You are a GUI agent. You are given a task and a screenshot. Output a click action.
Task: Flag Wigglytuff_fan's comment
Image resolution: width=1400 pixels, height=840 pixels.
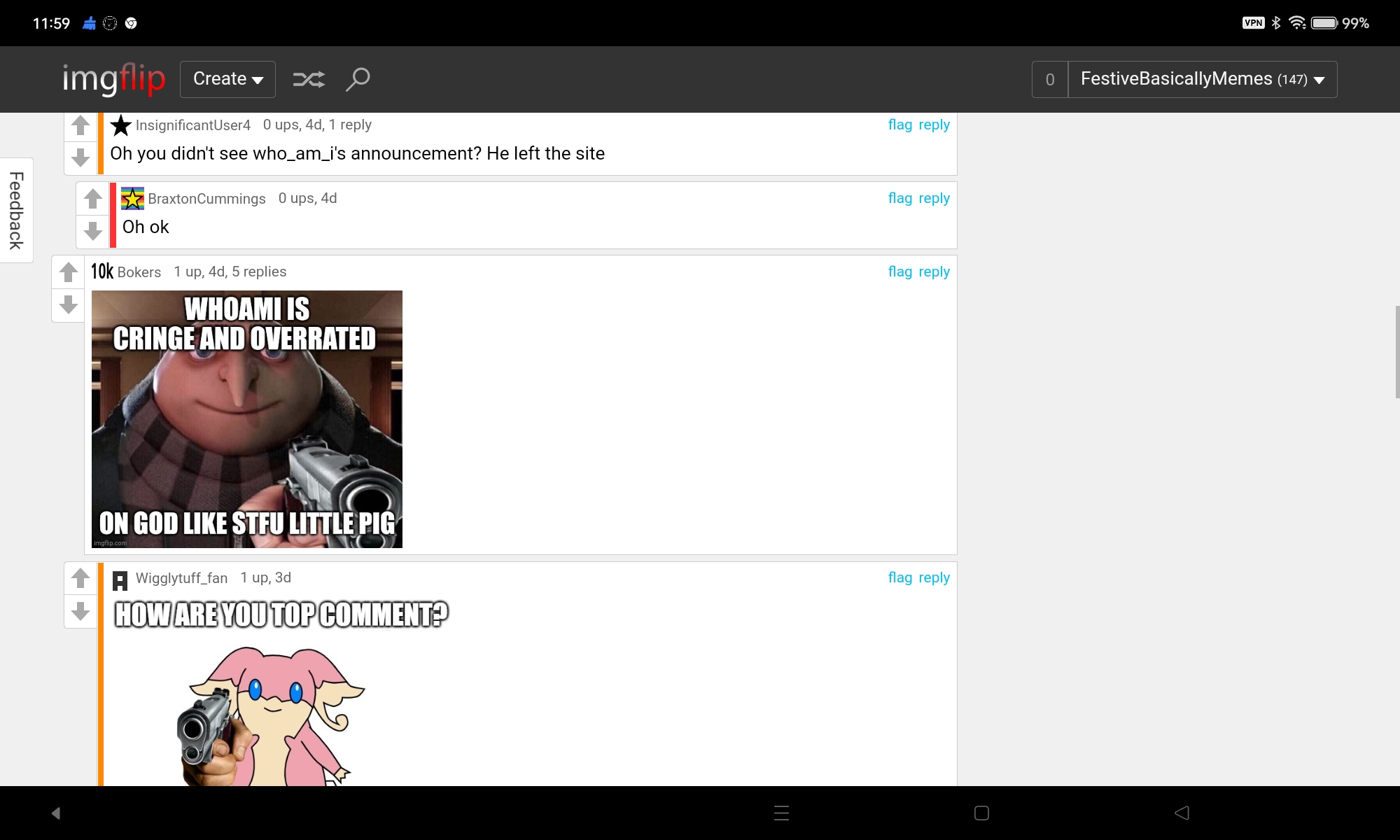pos(900,577)
